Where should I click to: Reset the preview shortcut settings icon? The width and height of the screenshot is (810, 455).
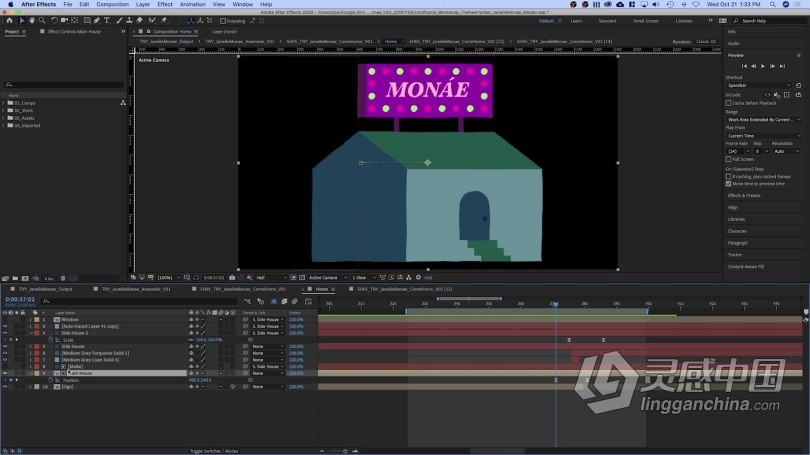[x=798, y=85]
